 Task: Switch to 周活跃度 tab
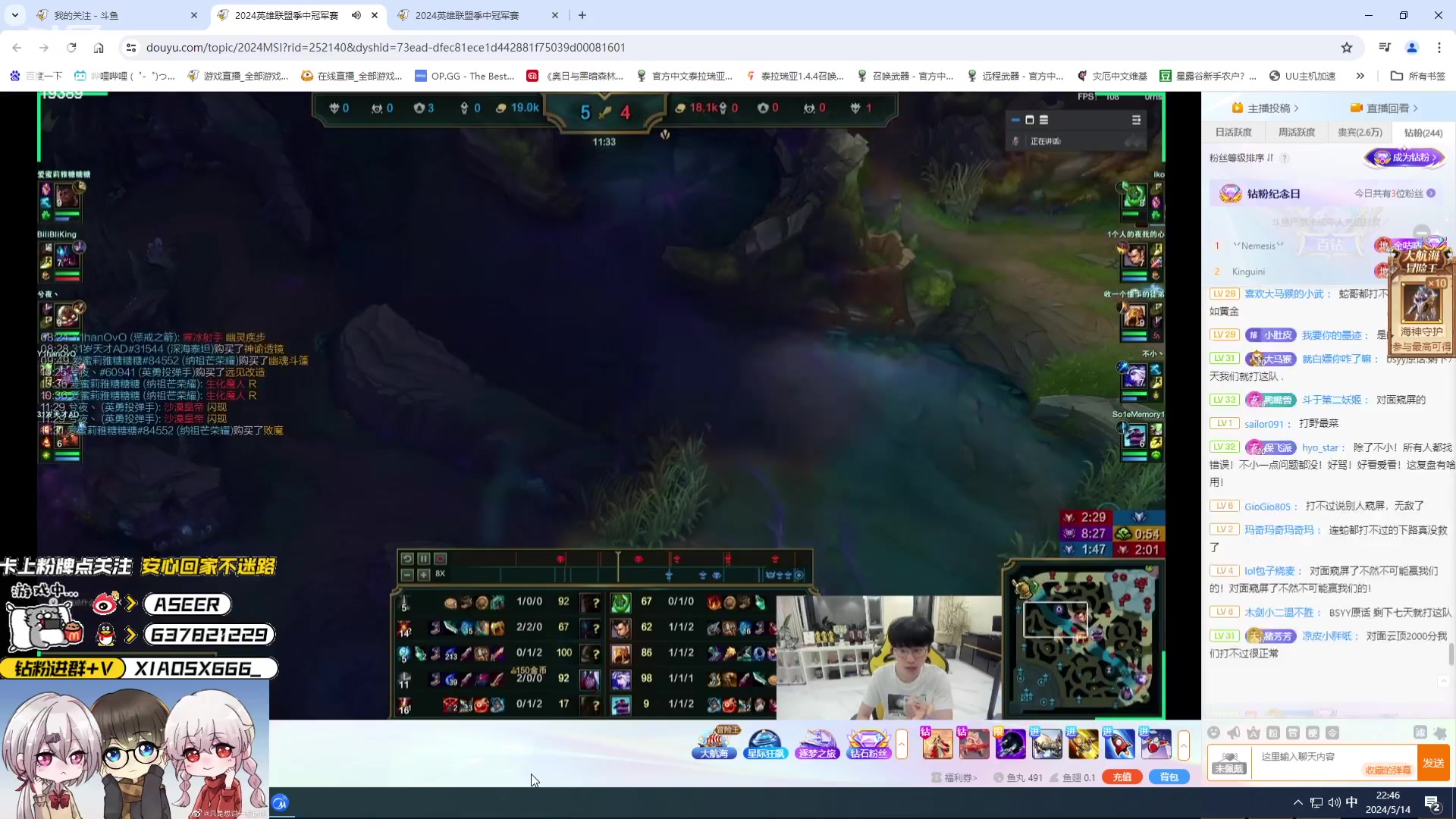point(1297,133)
